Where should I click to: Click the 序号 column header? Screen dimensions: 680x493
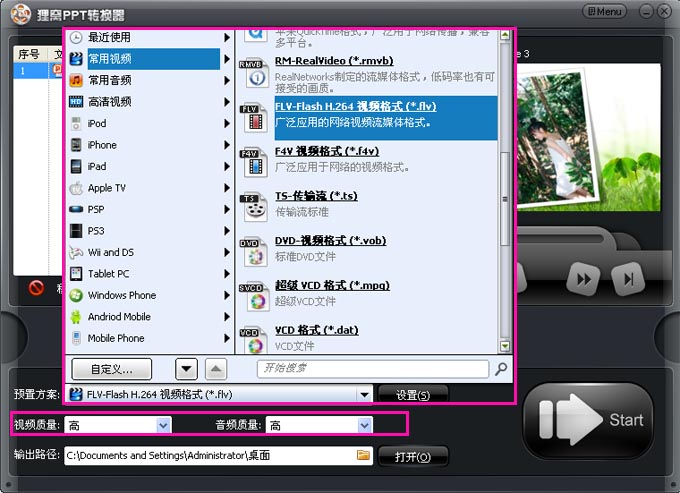pos(29,54)
